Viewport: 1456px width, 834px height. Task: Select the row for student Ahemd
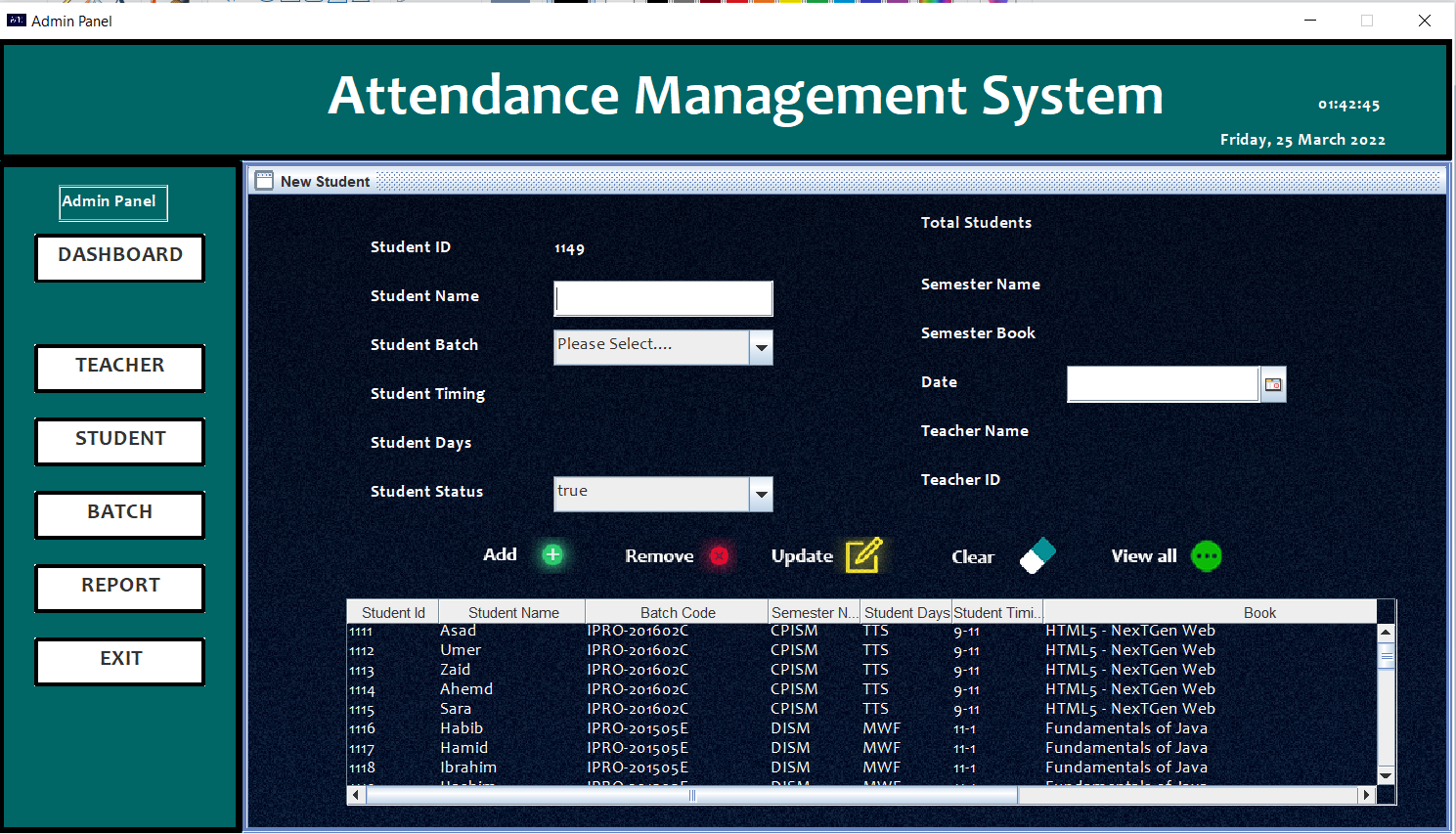(x=861, y=689)
